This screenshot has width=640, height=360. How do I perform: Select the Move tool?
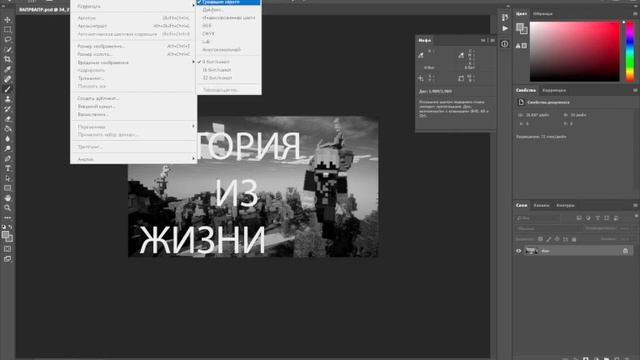[7, 20]
